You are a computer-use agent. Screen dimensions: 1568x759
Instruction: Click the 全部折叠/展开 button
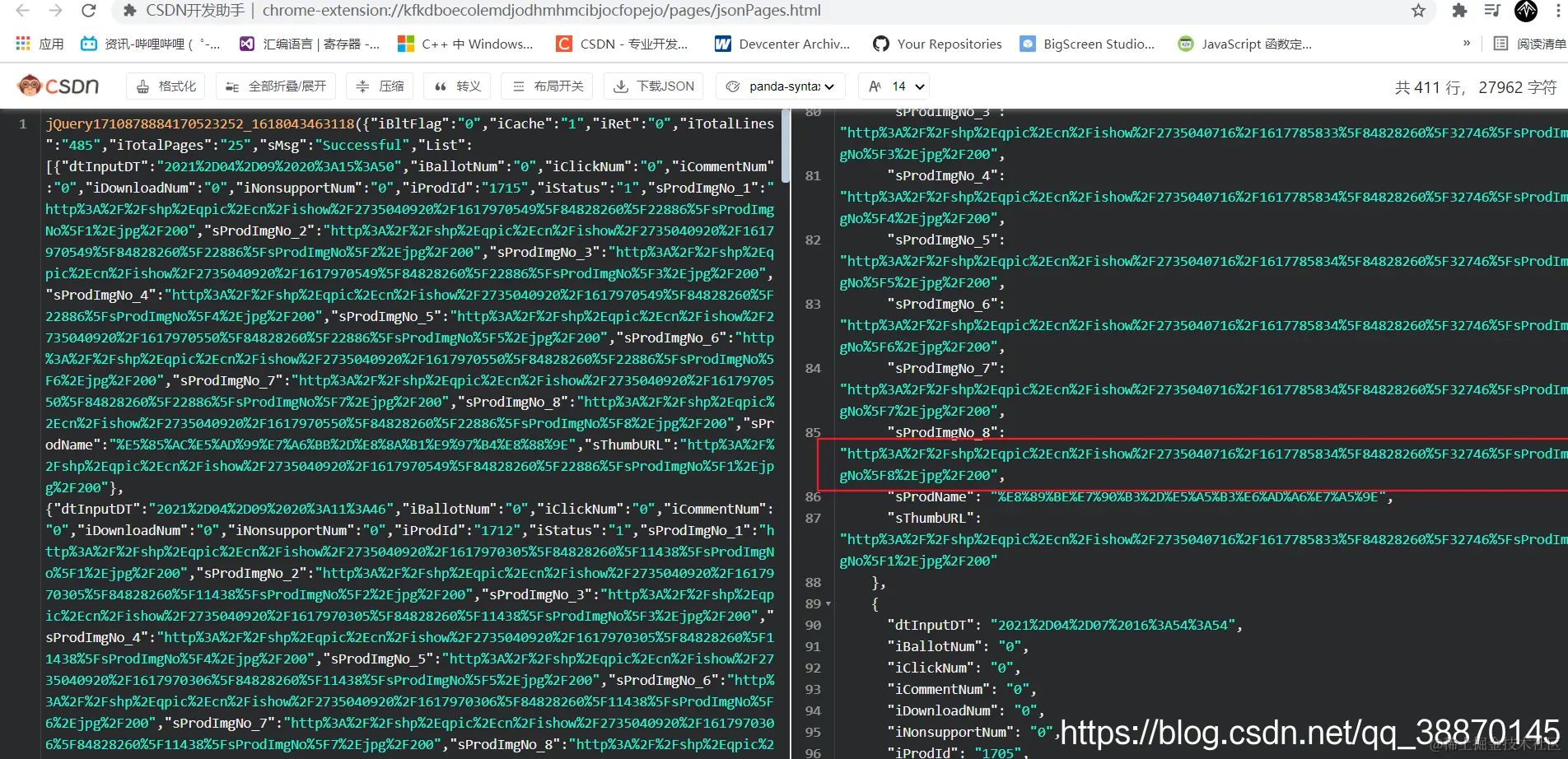click(x=276, y=86)
